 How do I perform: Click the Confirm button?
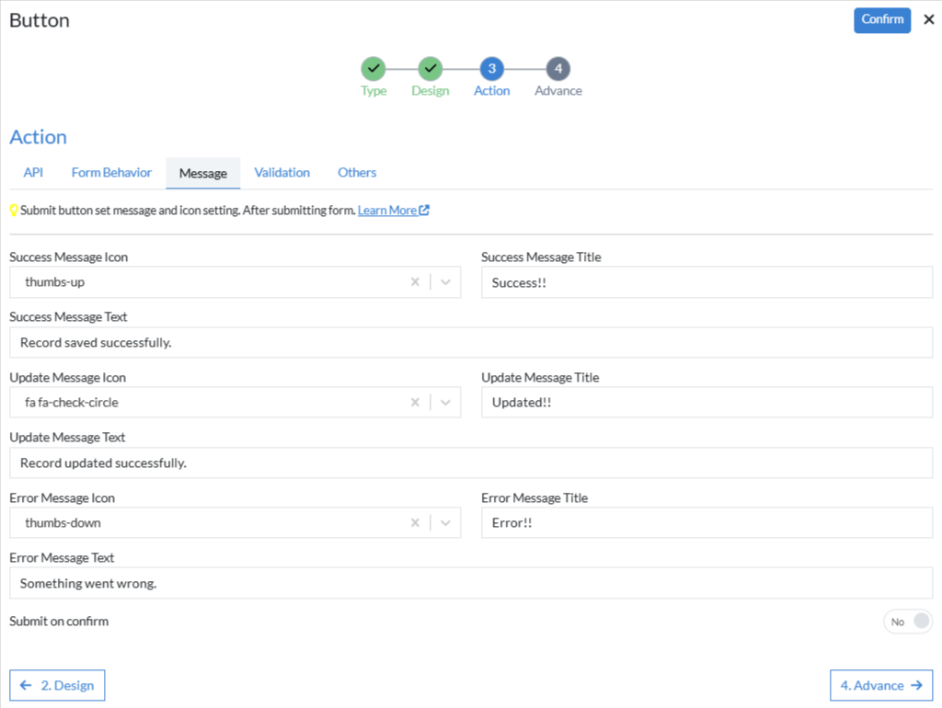(882, 20)
